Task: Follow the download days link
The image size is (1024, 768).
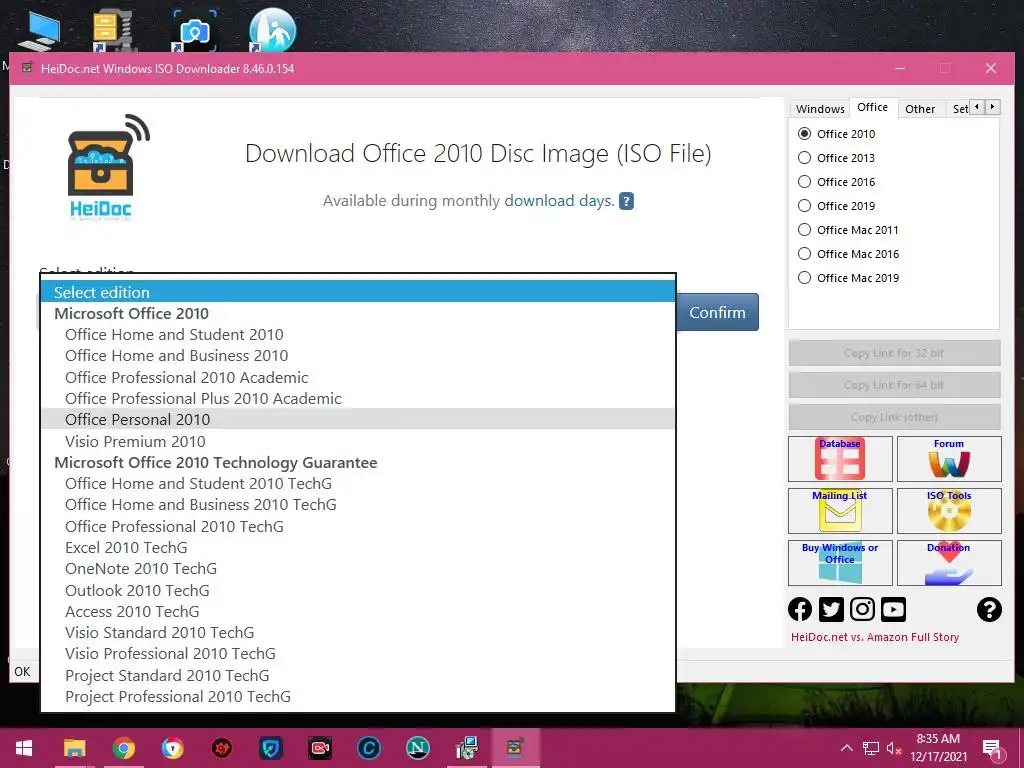Action: (559, 200)
